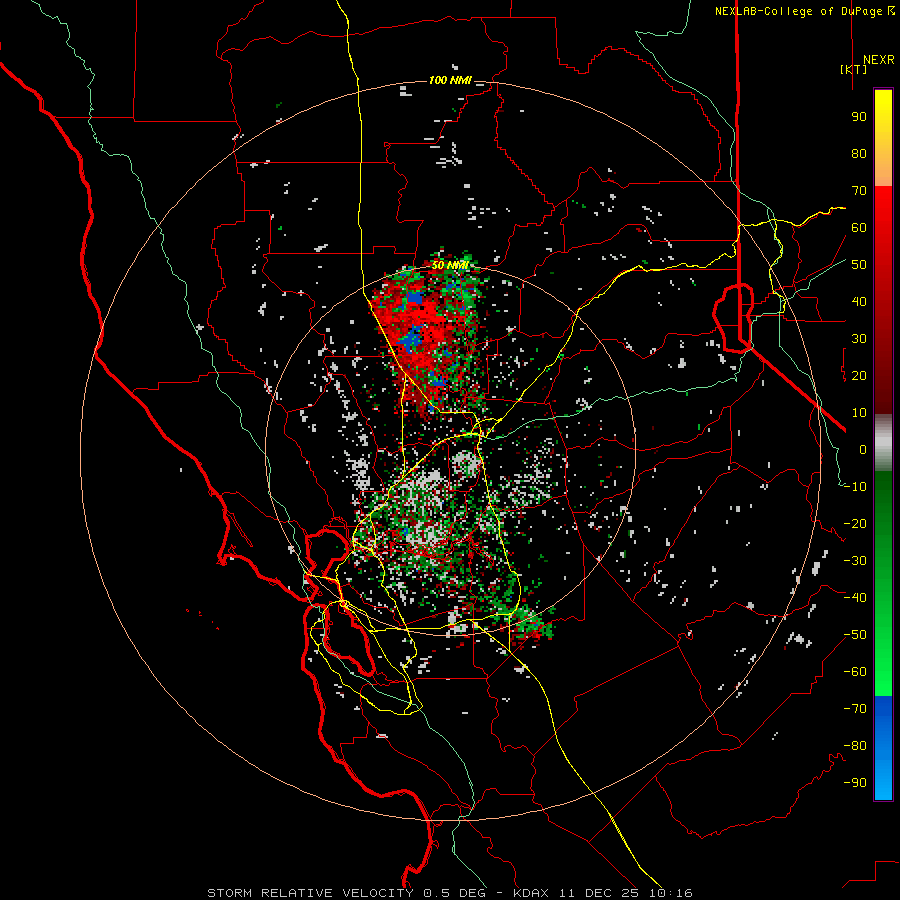Select the 50 NMI range ring label
The width and height of the screenshot is (900, 900).
[x=450, y=265]
